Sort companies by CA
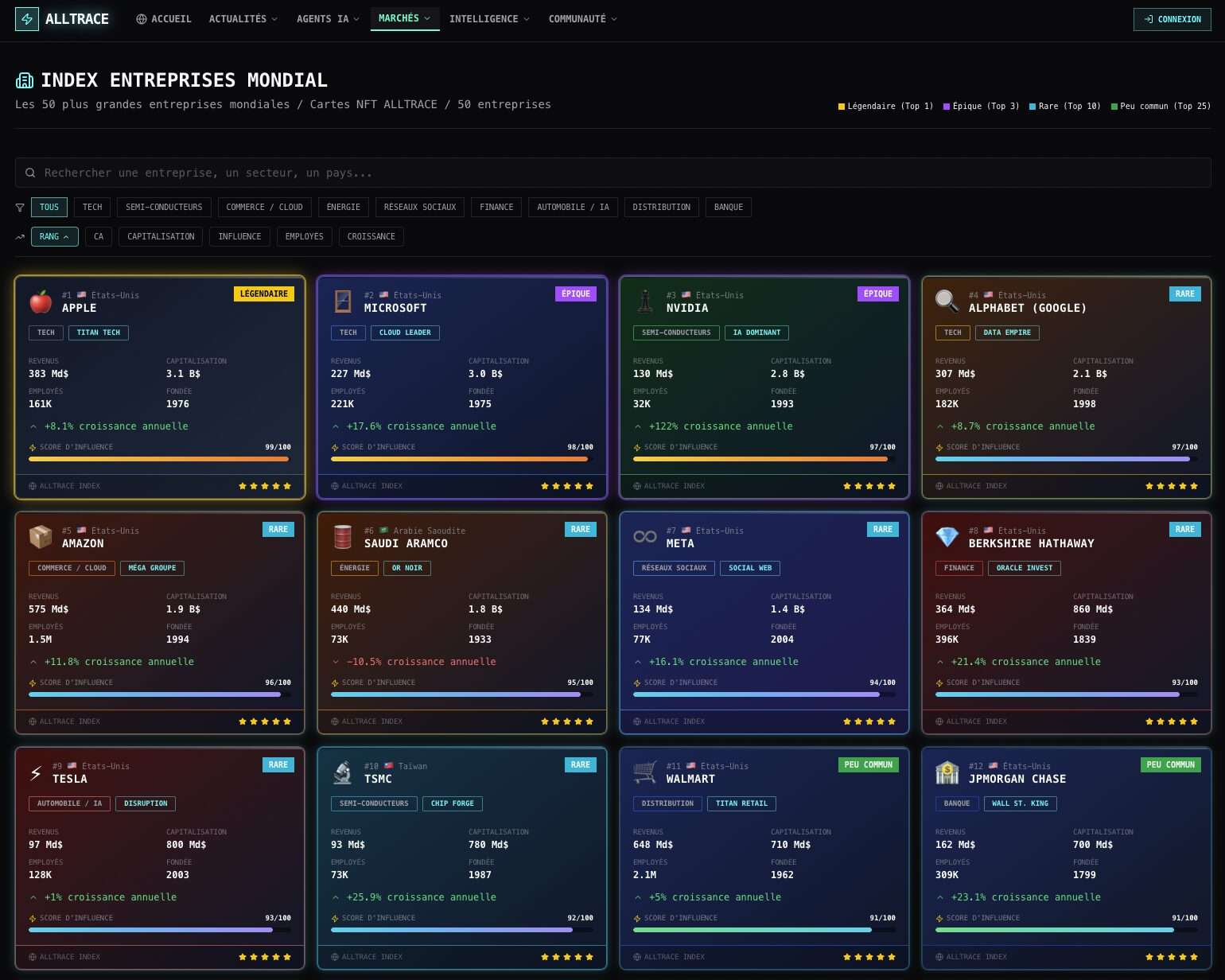1225x980 pixels. click(x=99, y=237)
